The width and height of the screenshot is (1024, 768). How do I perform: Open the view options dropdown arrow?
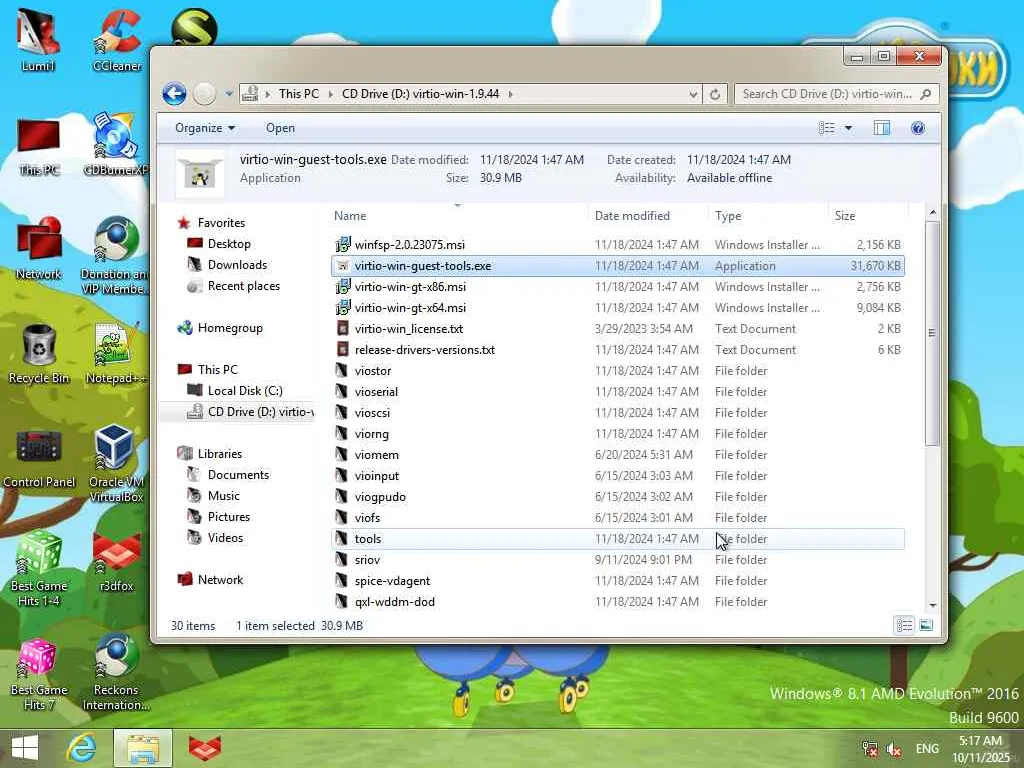848,128
